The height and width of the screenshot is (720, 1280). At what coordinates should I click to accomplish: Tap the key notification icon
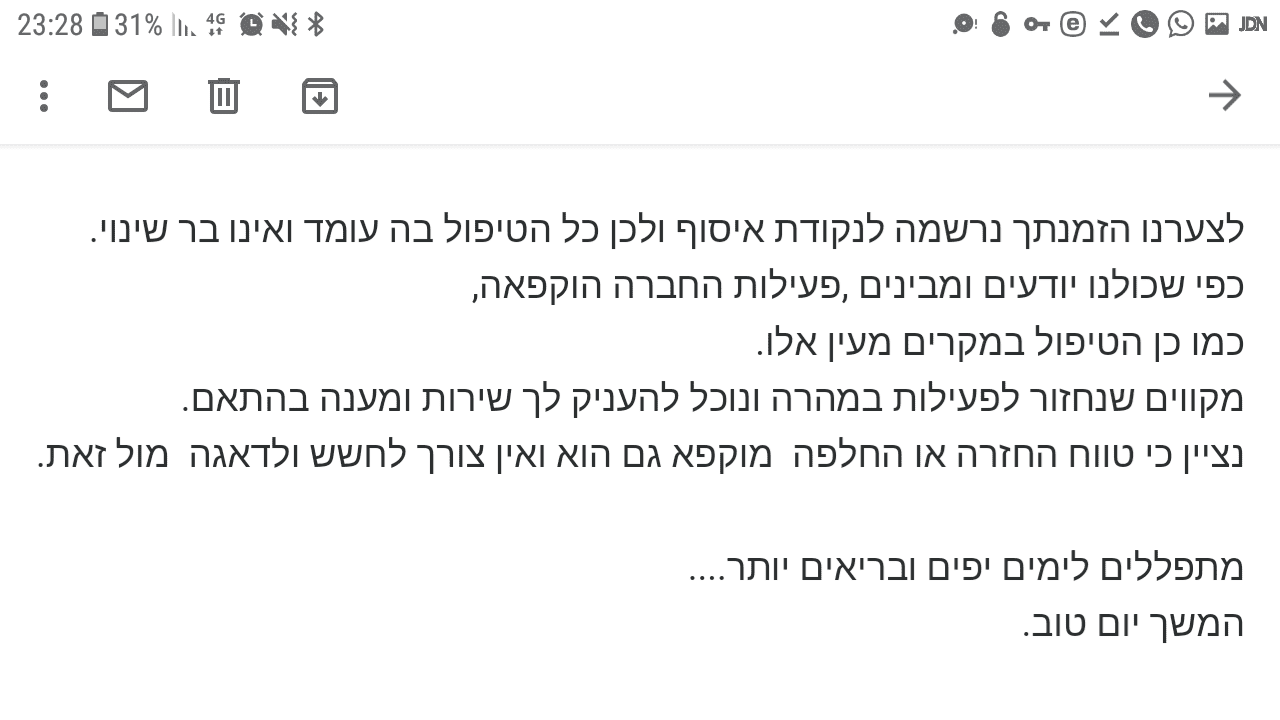[x=1037, y=24]
